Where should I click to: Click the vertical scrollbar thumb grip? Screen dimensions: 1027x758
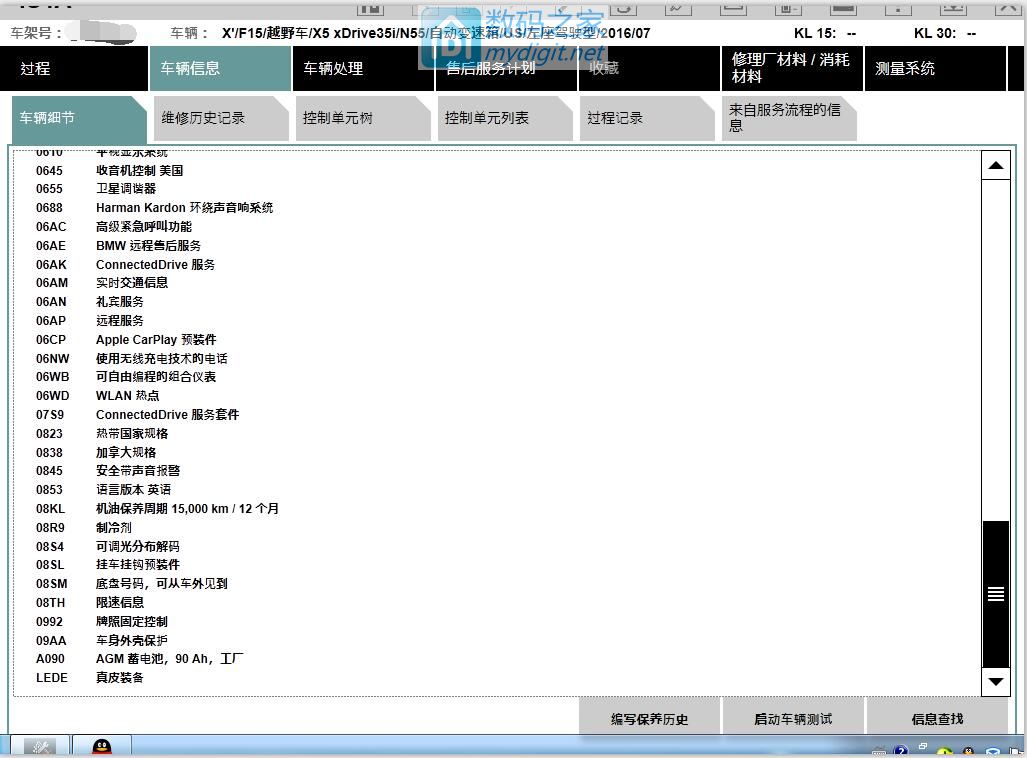[995, 594]
